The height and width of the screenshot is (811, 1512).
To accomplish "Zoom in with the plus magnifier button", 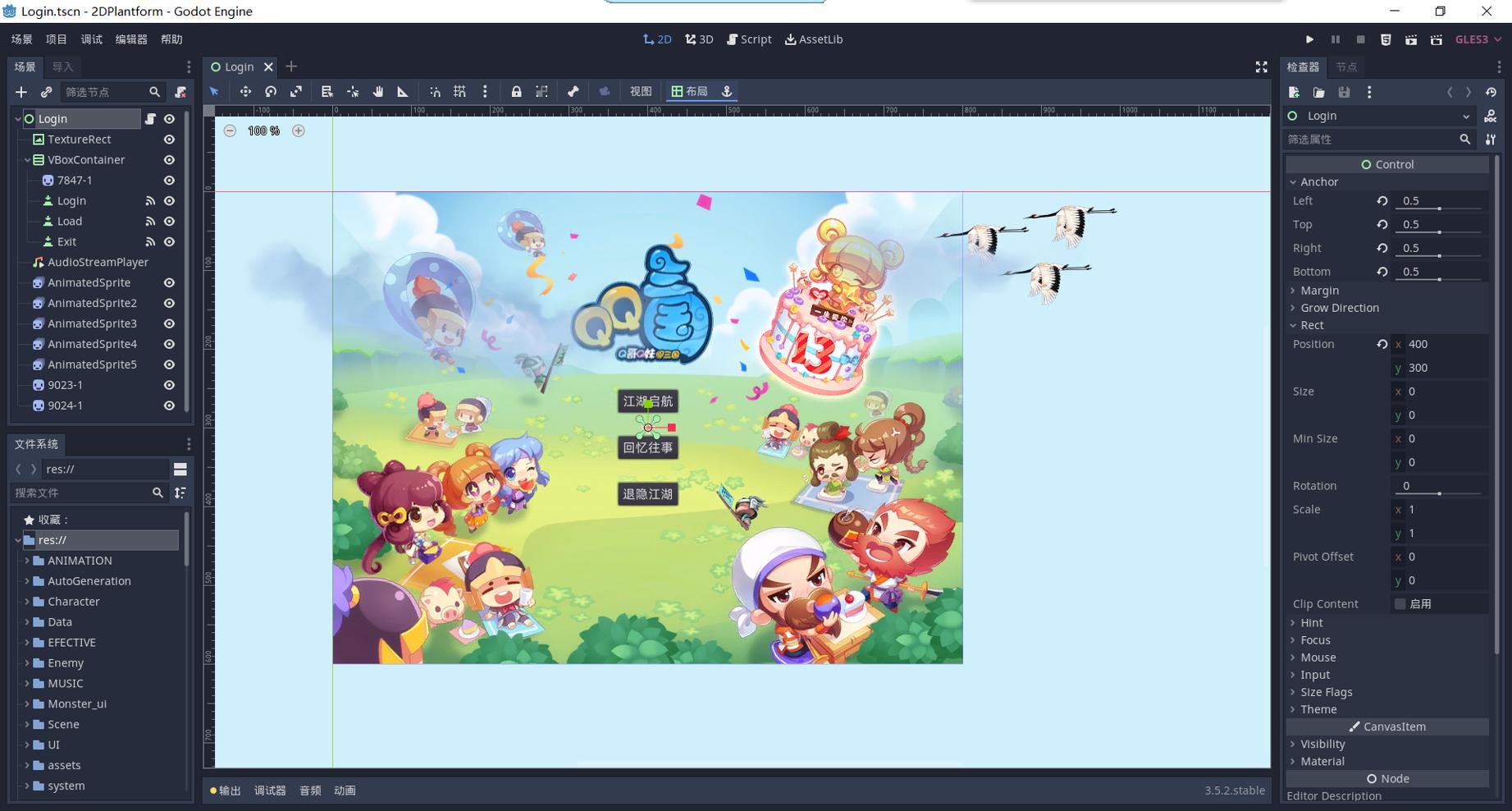I will pos(299,131).
